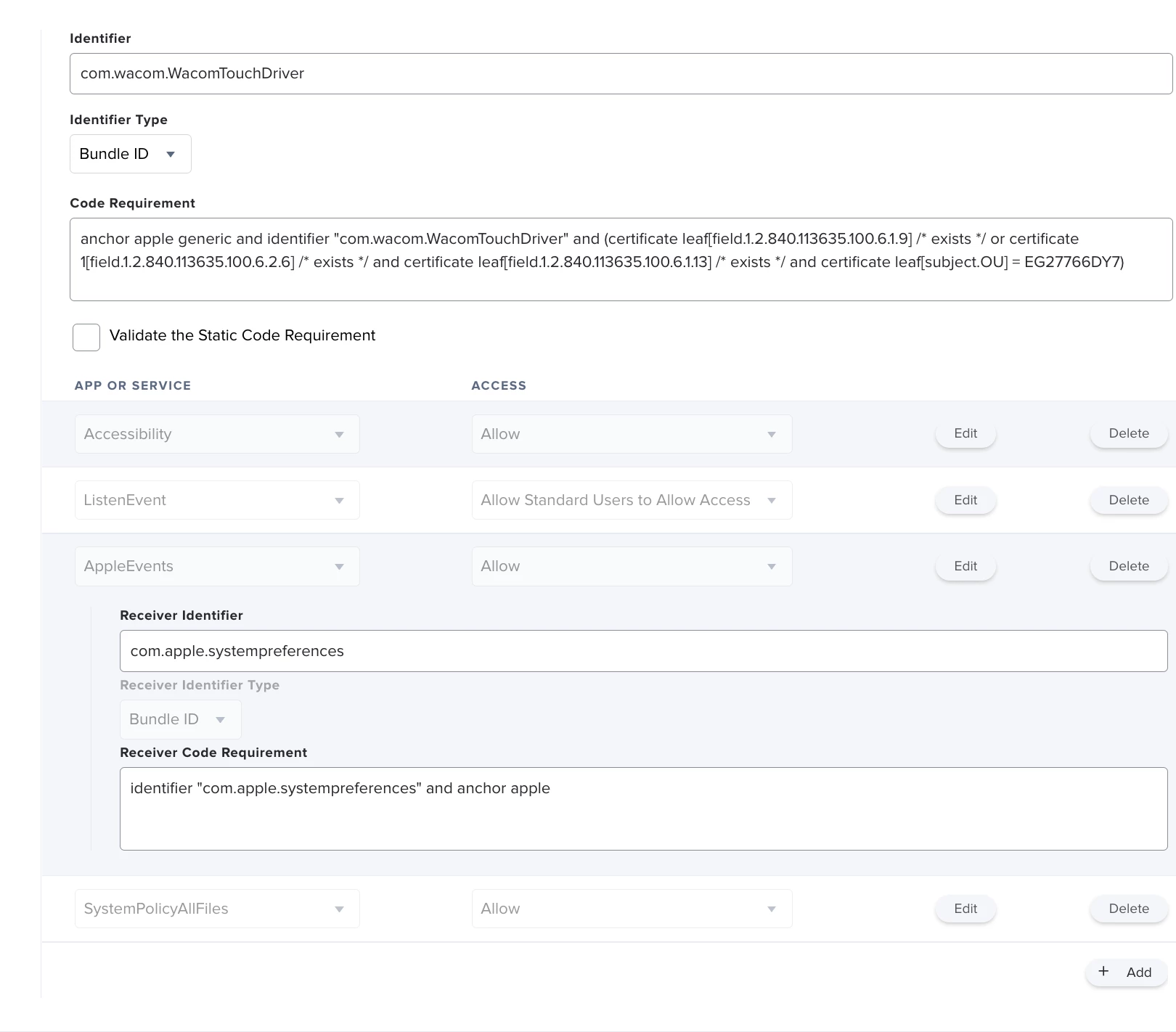Open the Accessibility app or service dropdown
The width and height of the screenshot is (1176, 1032).
click(217, 434)
